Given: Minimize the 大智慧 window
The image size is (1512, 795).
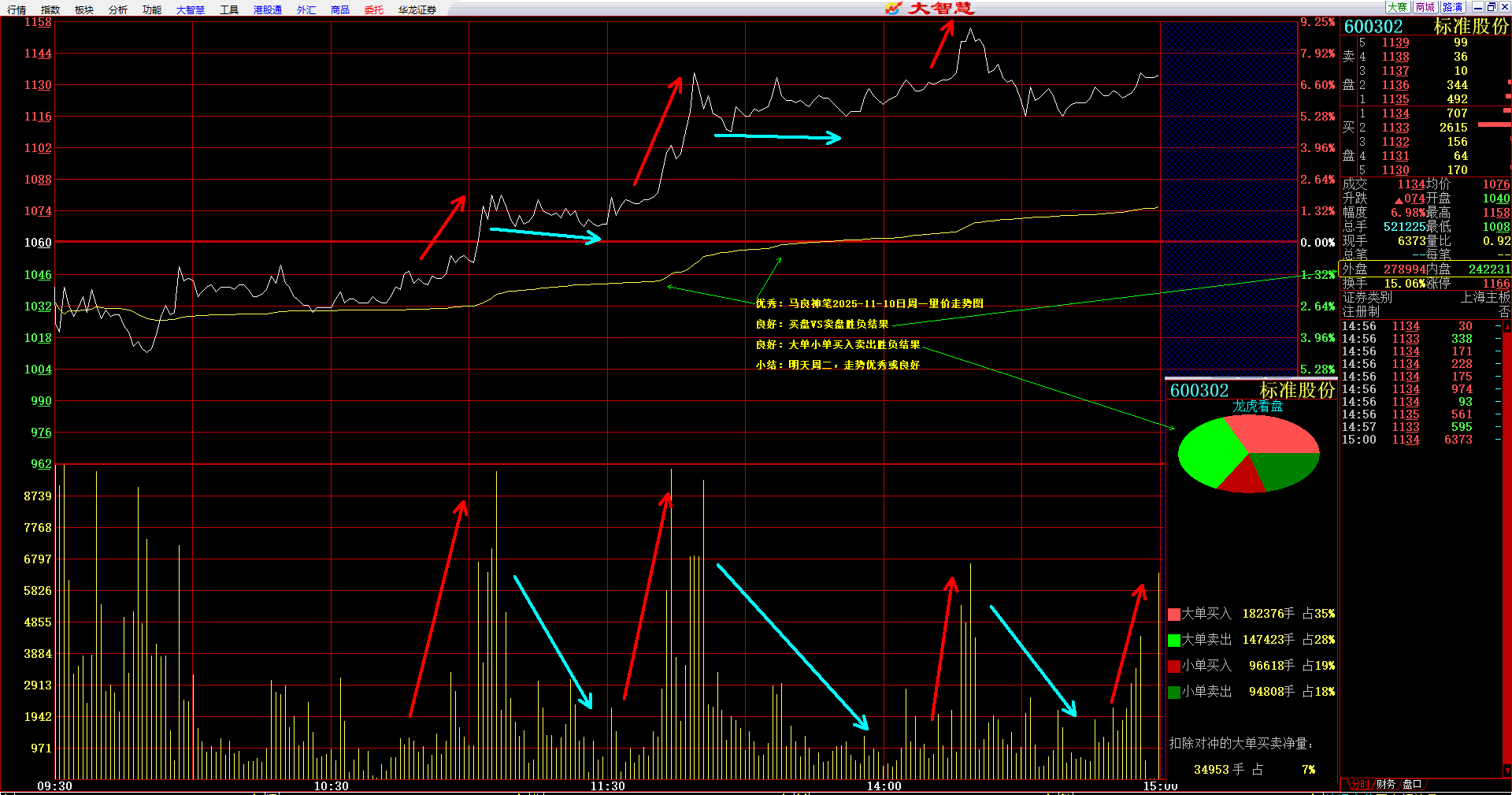Looking at the screenshot, I should tap(1477, 7).
